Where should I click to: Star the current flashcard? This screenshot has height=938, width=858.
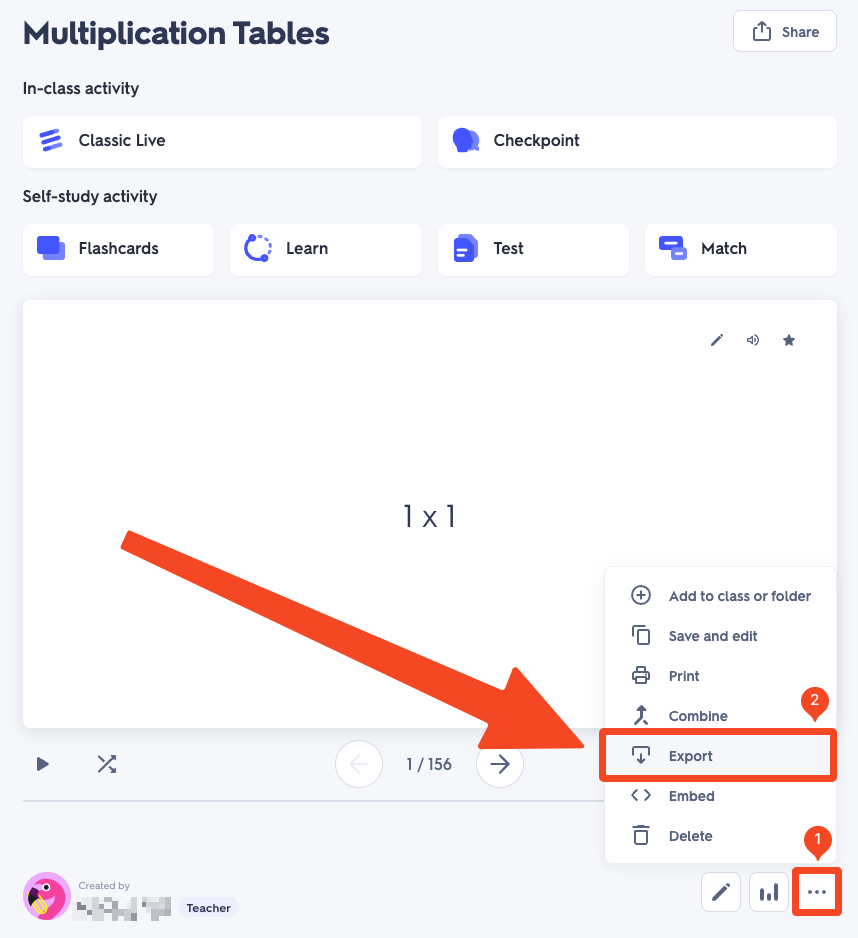(789, 340)
